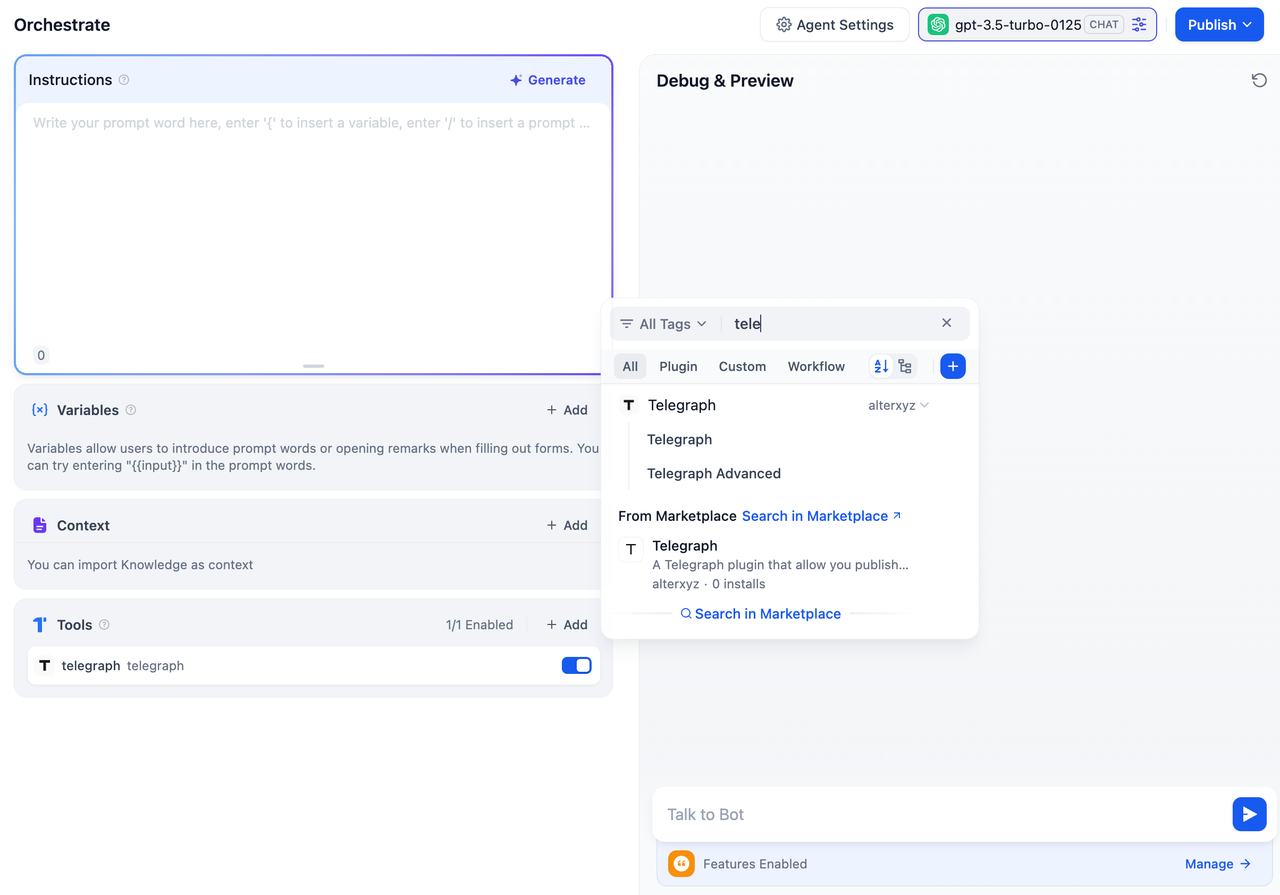Select the Plugin tab in tool picker

click(678, 366)
